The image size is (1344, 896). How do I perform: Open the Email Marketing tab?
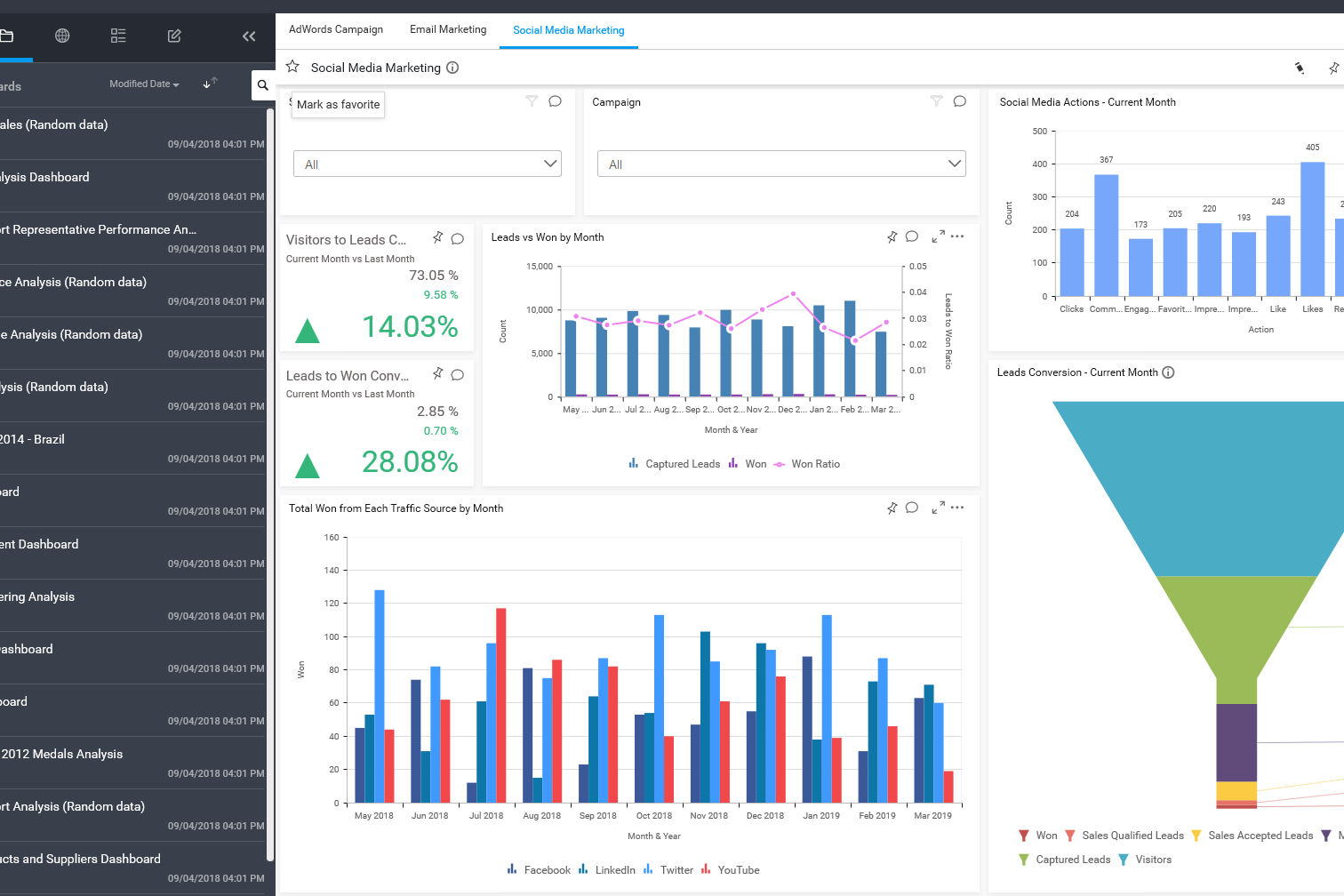coord(448,29)
